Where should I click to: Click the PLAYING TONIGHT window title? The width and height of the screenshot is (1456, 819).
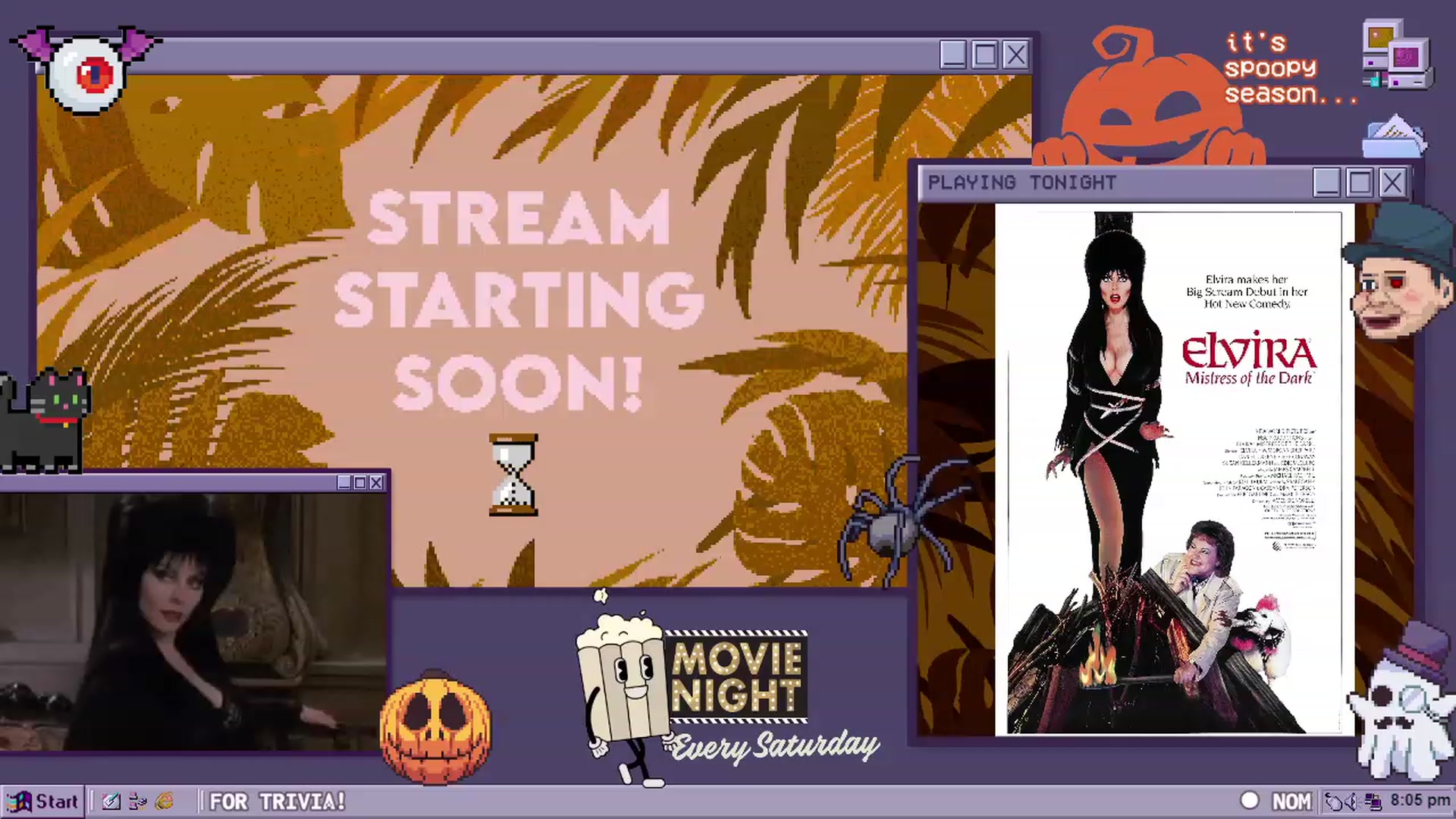(1022, 183)
